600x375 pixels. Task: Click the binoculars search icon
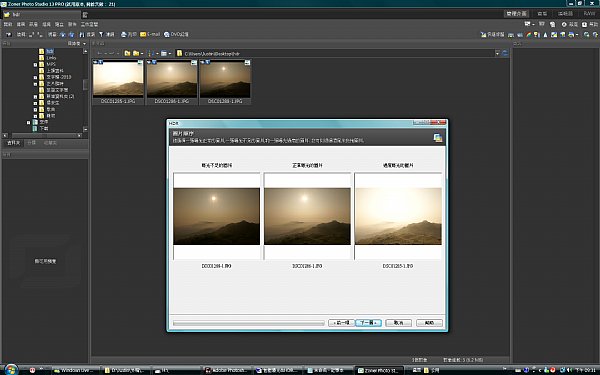point(82,34)
